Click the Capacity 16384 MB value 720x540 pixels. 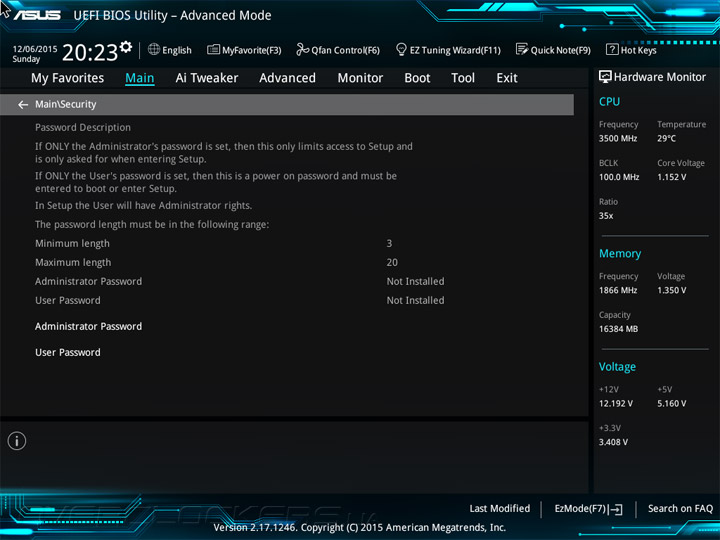[619, 329]
